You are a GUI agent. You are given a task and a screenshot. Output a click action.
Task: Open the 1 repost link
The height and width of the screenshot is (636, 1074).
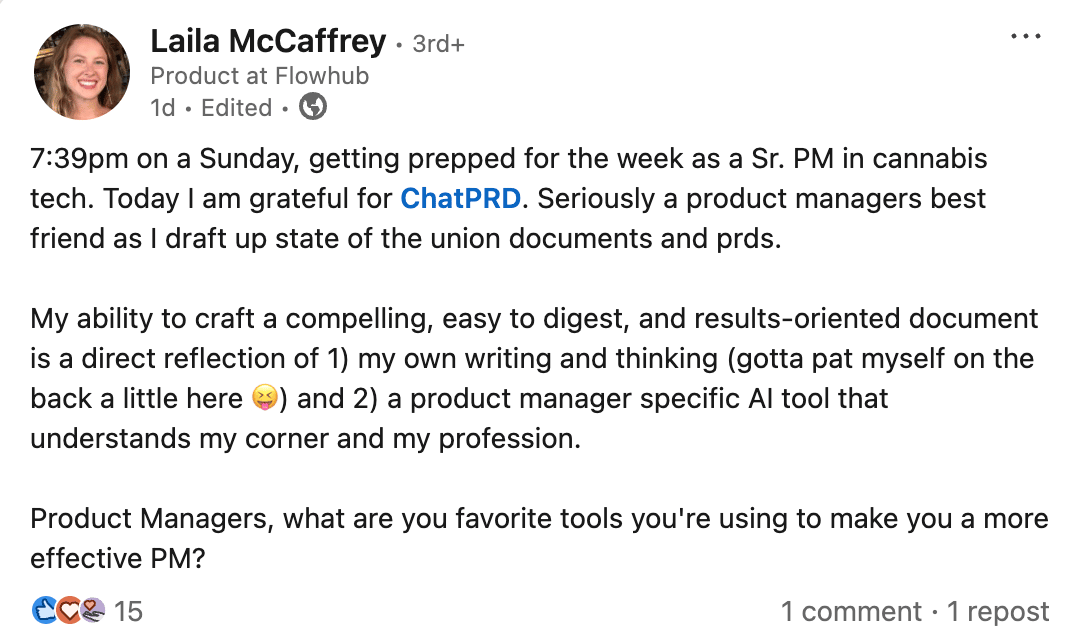coord(997,611)
